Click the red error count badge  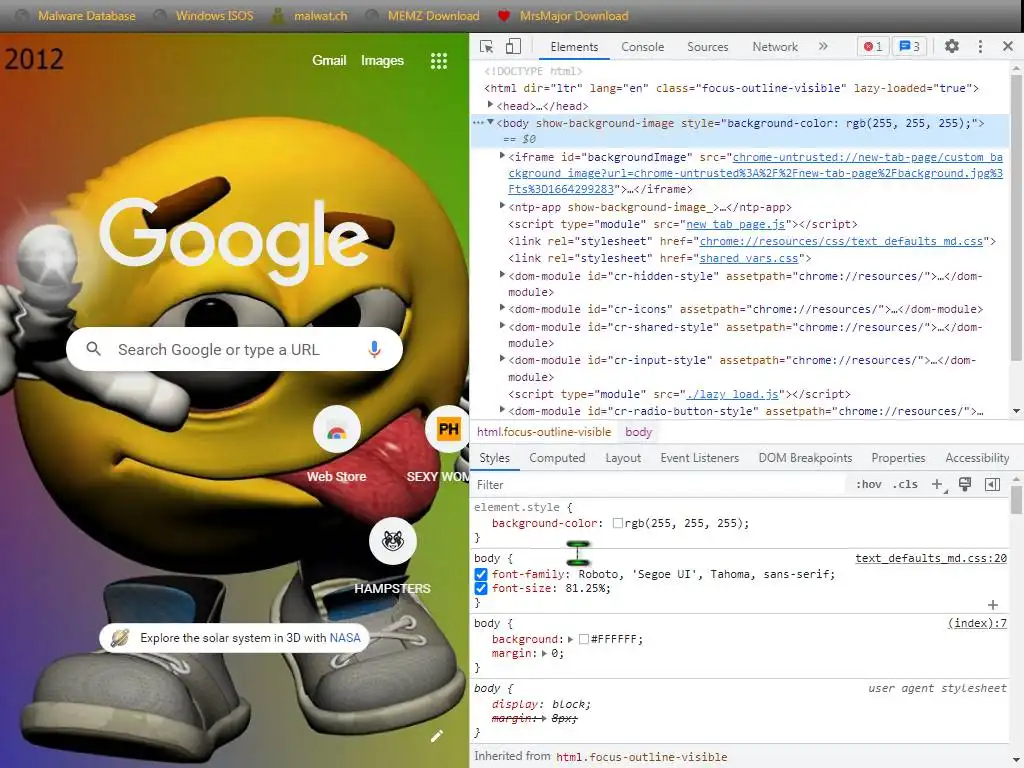[872, 46]
